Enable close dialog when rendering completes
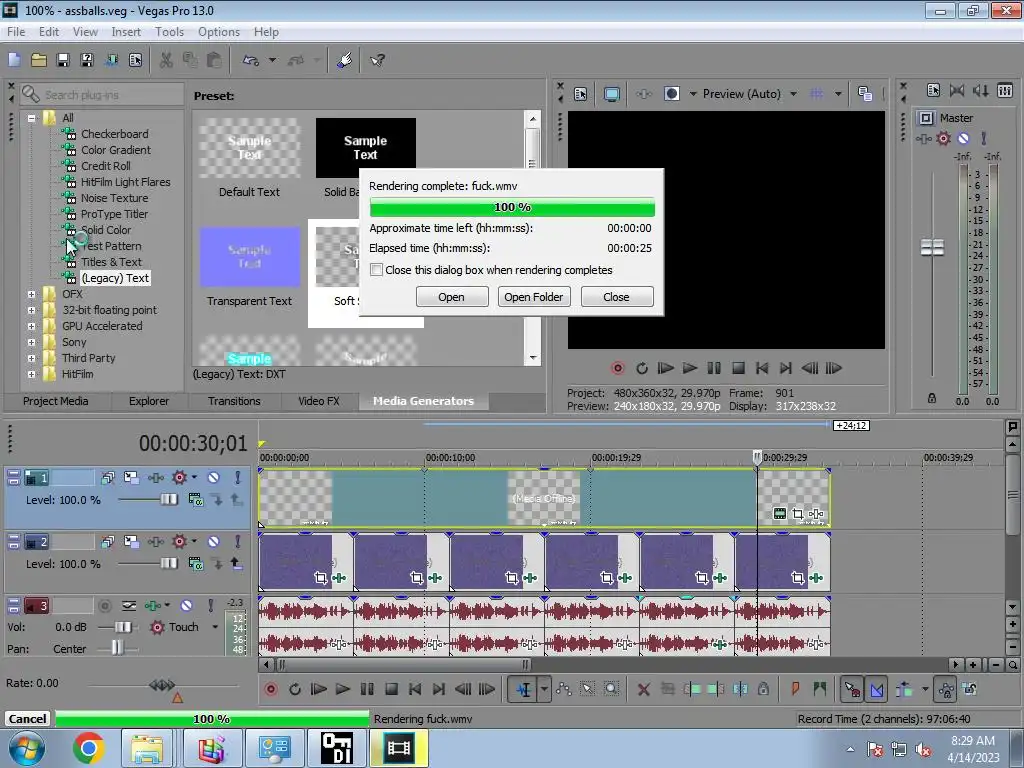Viewport: 1024px width, 768px height. pos(376,270)
